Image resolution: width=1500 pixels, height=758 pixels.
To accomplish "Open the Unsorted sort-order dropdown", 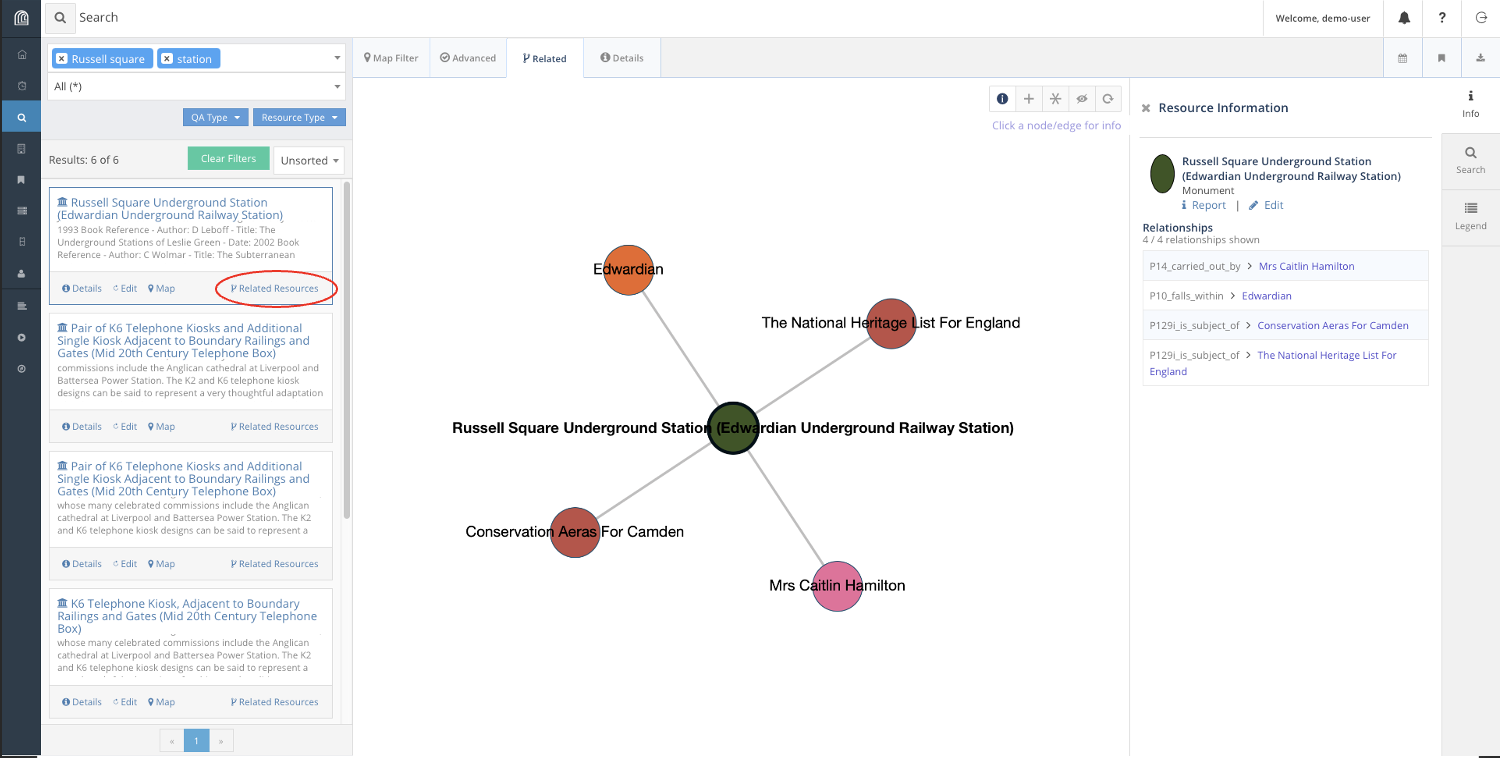I will (309, 160).
